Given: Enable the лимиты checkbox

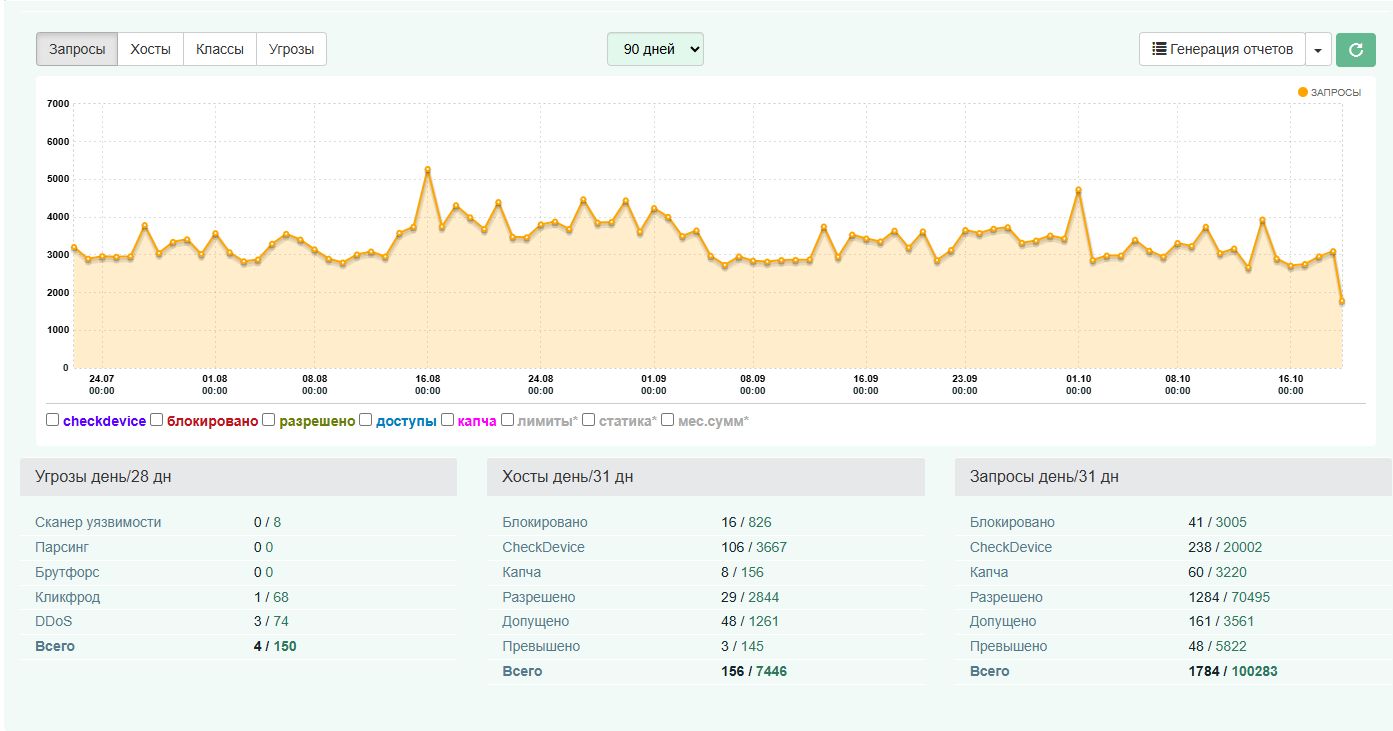Looking at the screenshot, I should [x=508, y=420].
